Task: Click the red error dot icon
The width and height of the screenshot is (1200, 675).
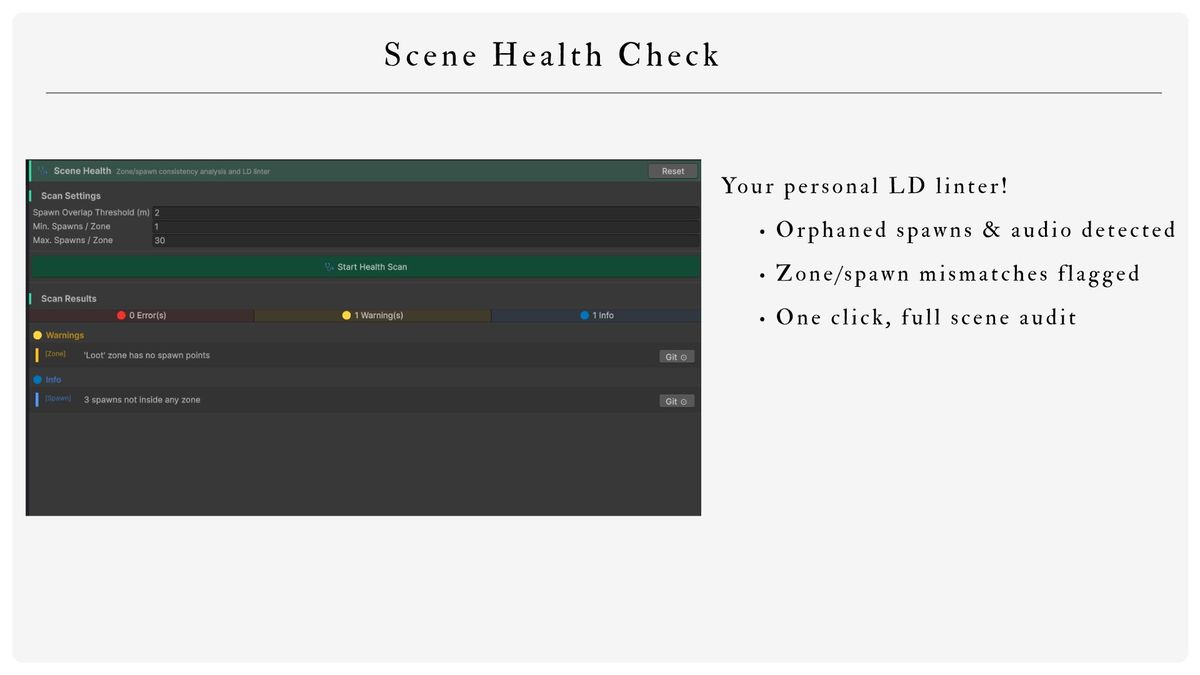Action: coord(121,315)
